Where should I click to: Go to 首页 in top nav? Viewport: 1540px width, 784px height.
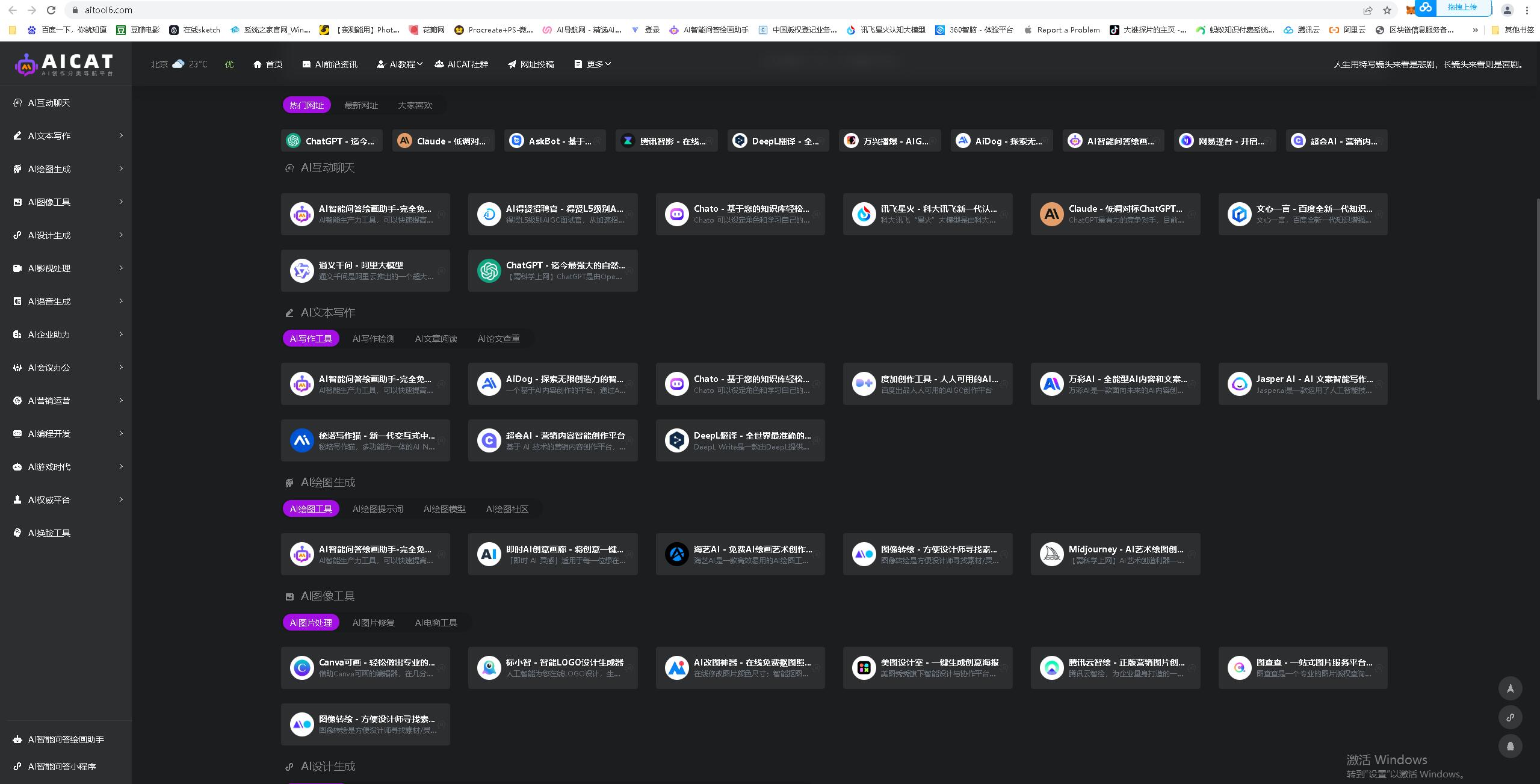click(268, 64)
